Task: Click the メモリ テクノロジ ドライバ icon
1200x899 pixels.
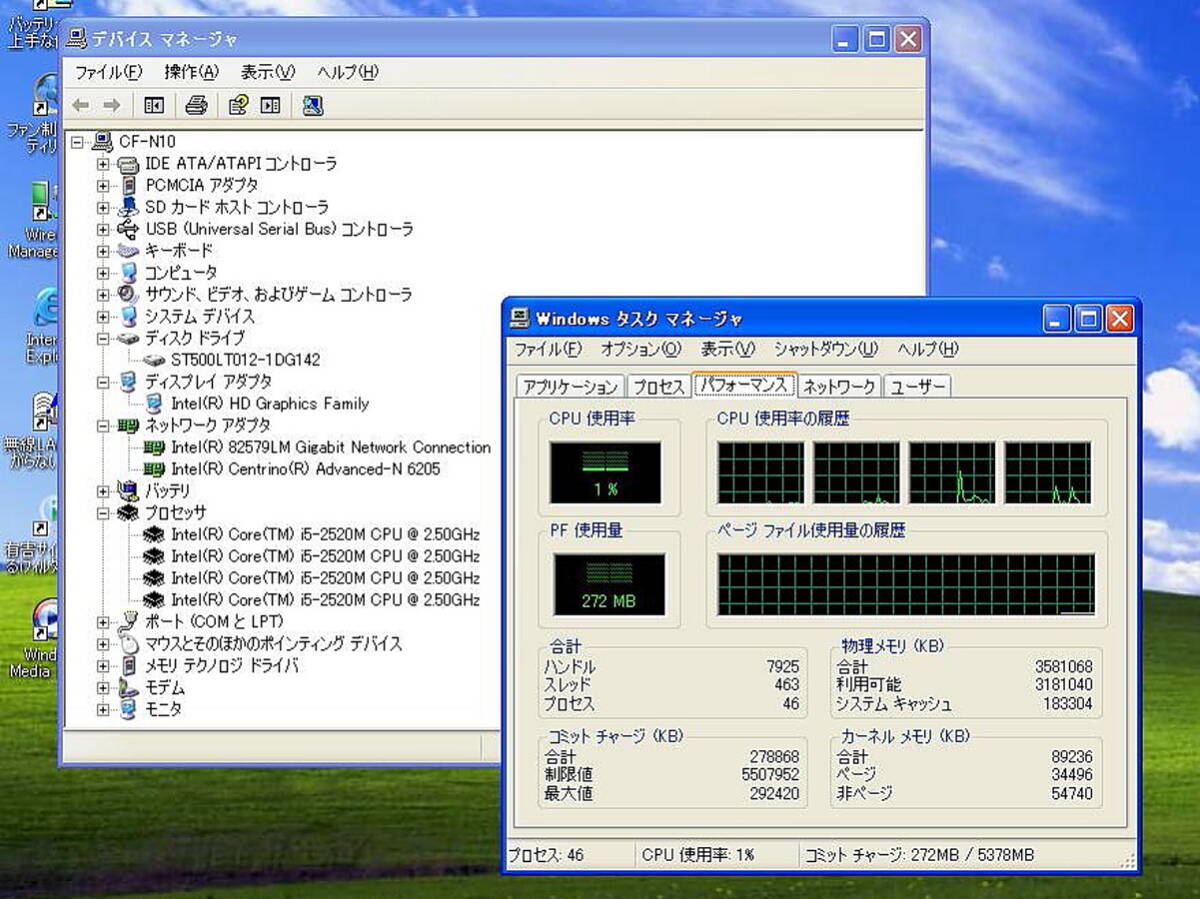Action: (x=128, y=665)
